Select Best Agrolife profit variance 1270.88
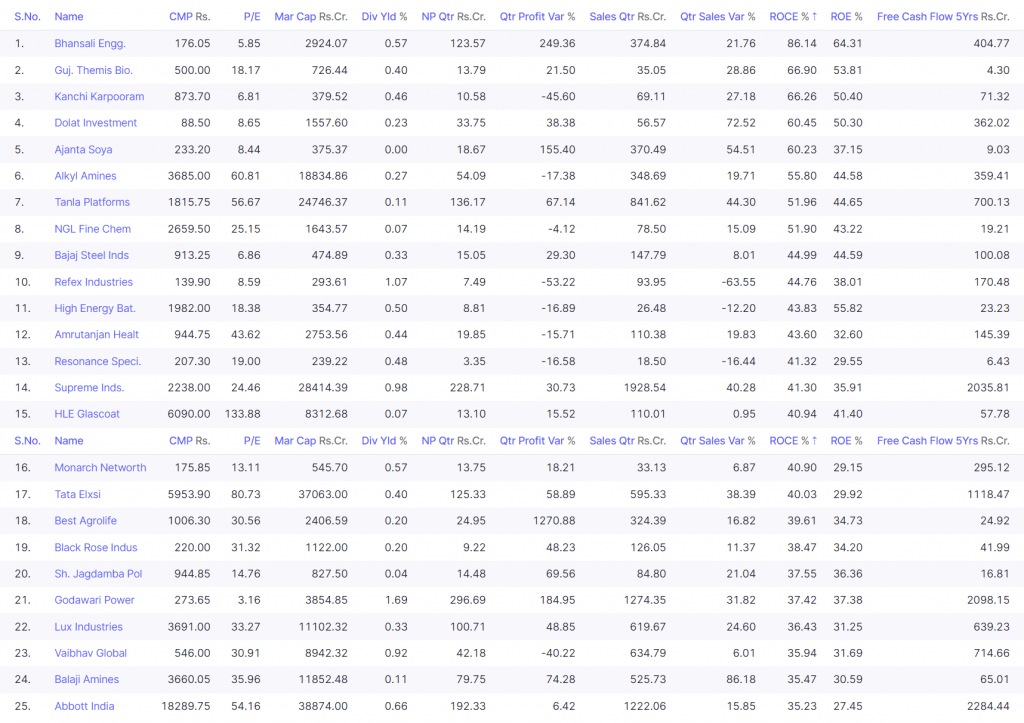The image size is (1024, 723). pos(554,521)
